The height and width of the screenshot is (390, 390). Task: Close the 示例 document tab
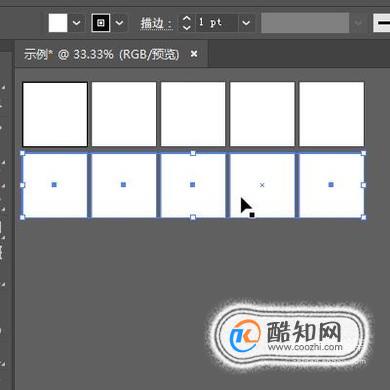194,54
